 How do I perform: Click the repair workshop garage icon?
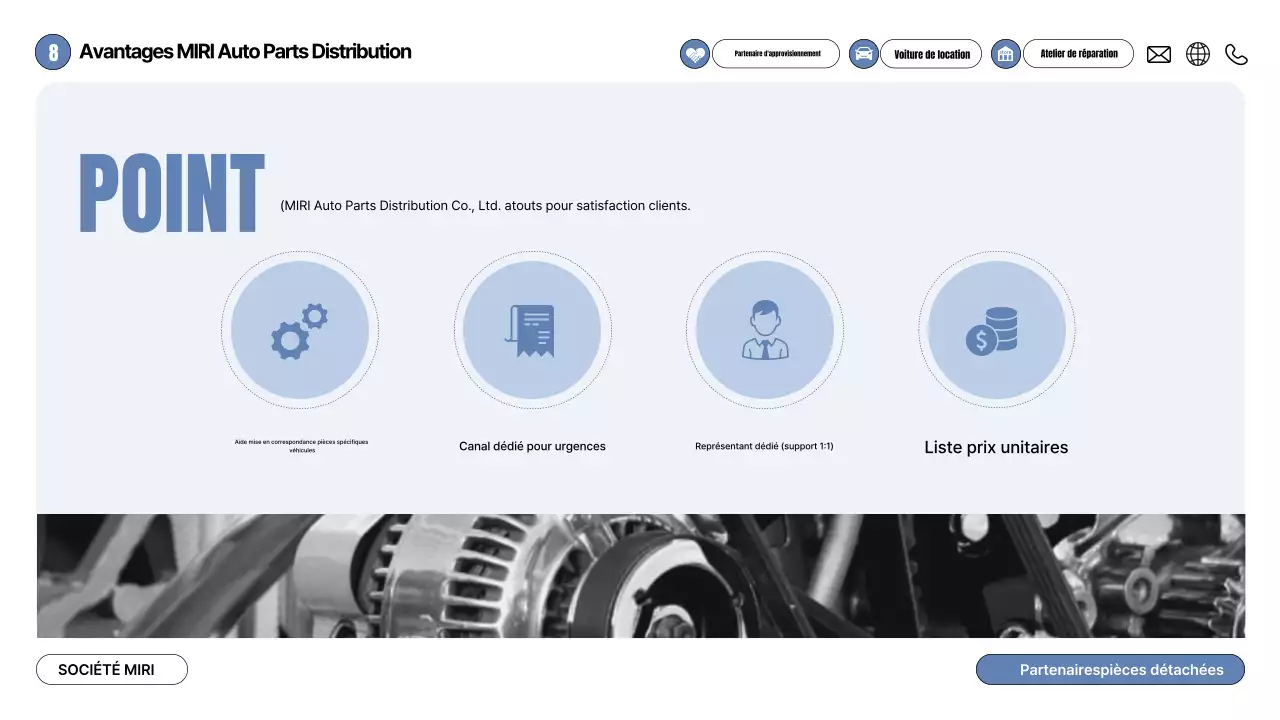click(x=1006, y=54)
